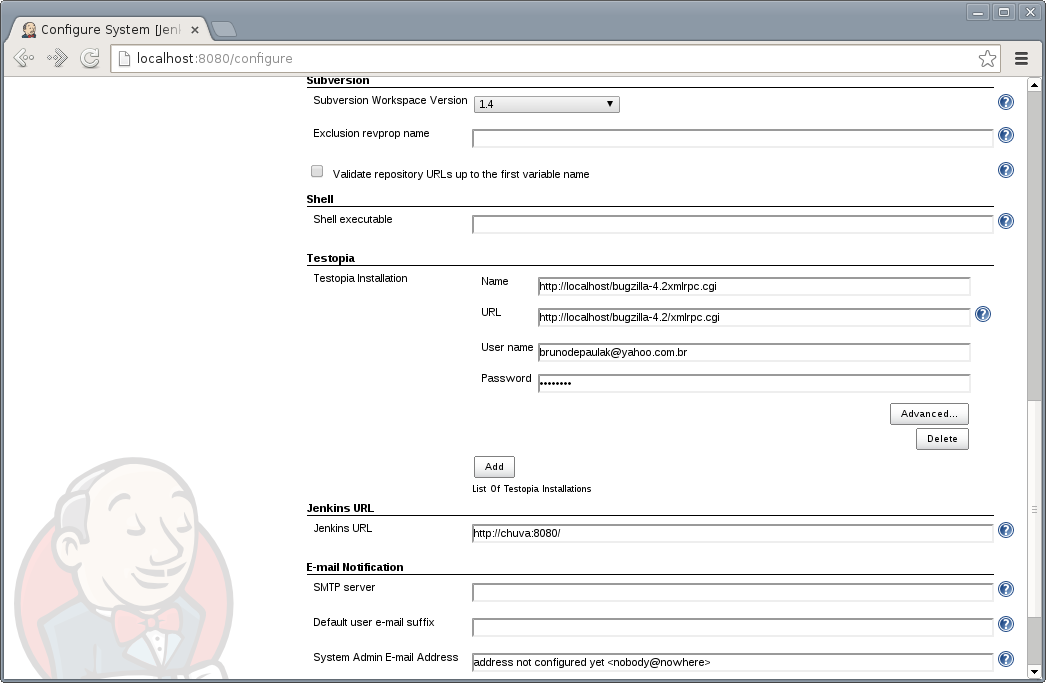Click scrollbar down arrow

pos(1034,672)
